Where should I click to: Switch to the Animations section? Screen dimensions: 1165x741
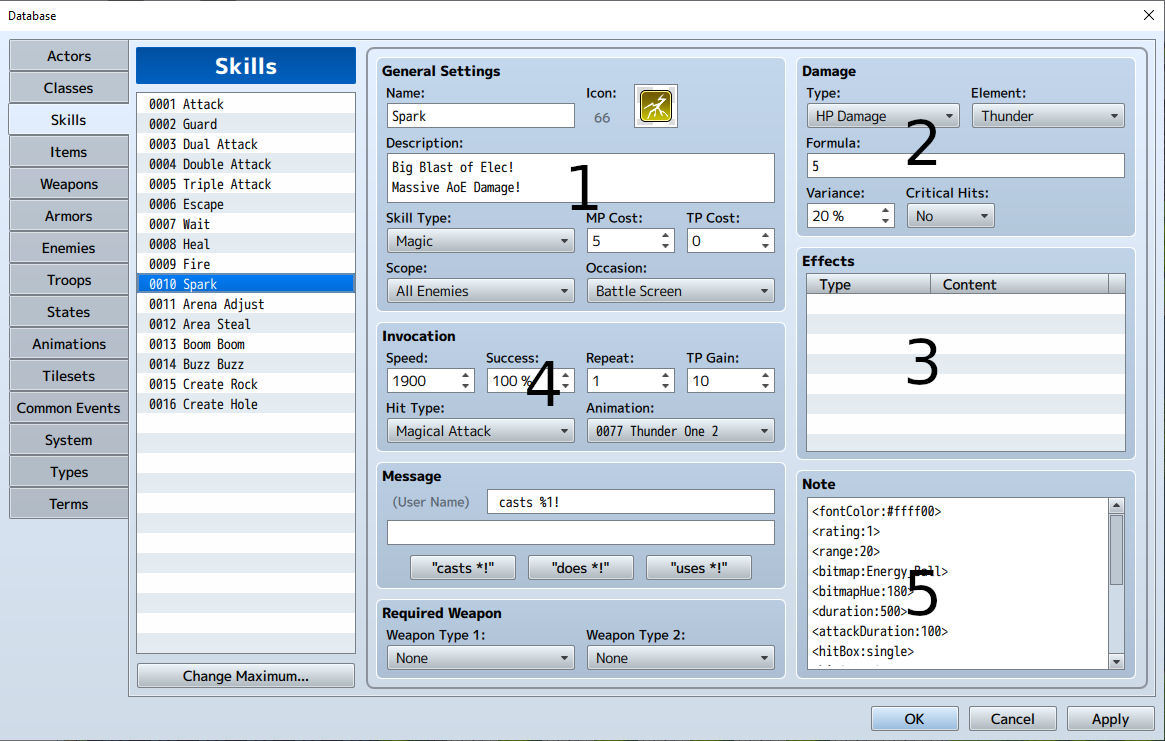[68, 343]
